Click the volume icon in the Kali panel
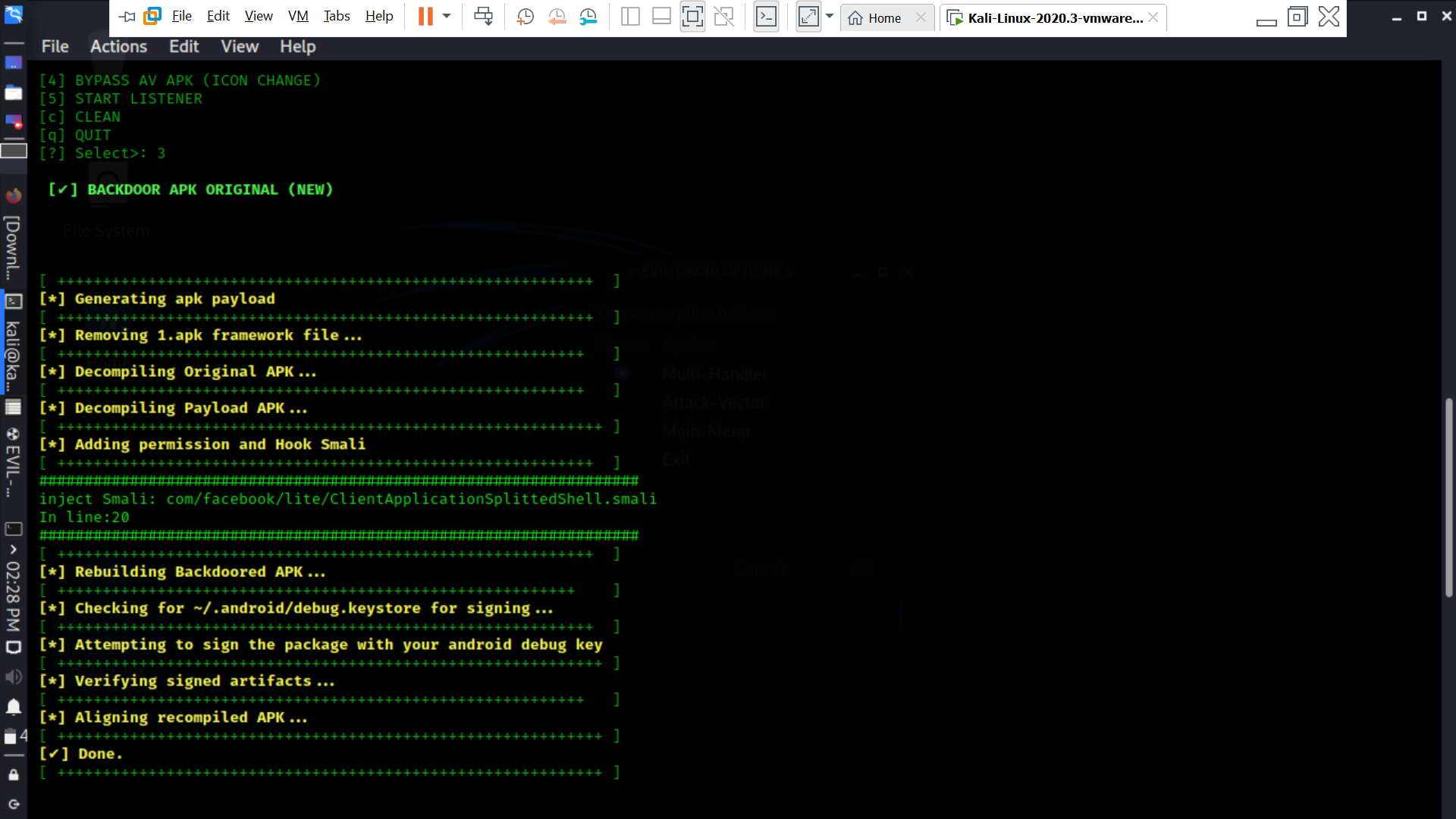This screenshot has width=1456, height=819. click(x=14, y=677)
